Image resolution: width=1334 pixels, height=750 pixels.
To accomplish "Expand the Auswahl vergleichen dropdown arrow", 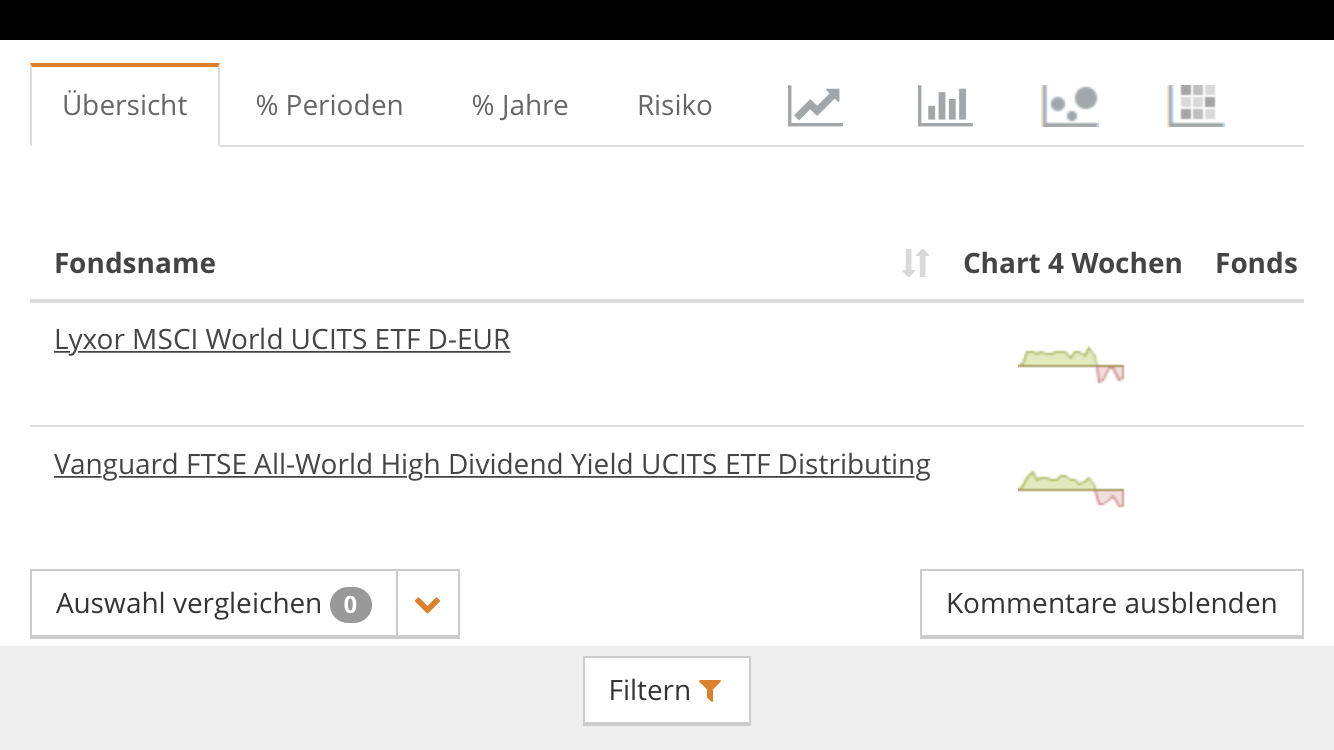I will pos(428,604).
